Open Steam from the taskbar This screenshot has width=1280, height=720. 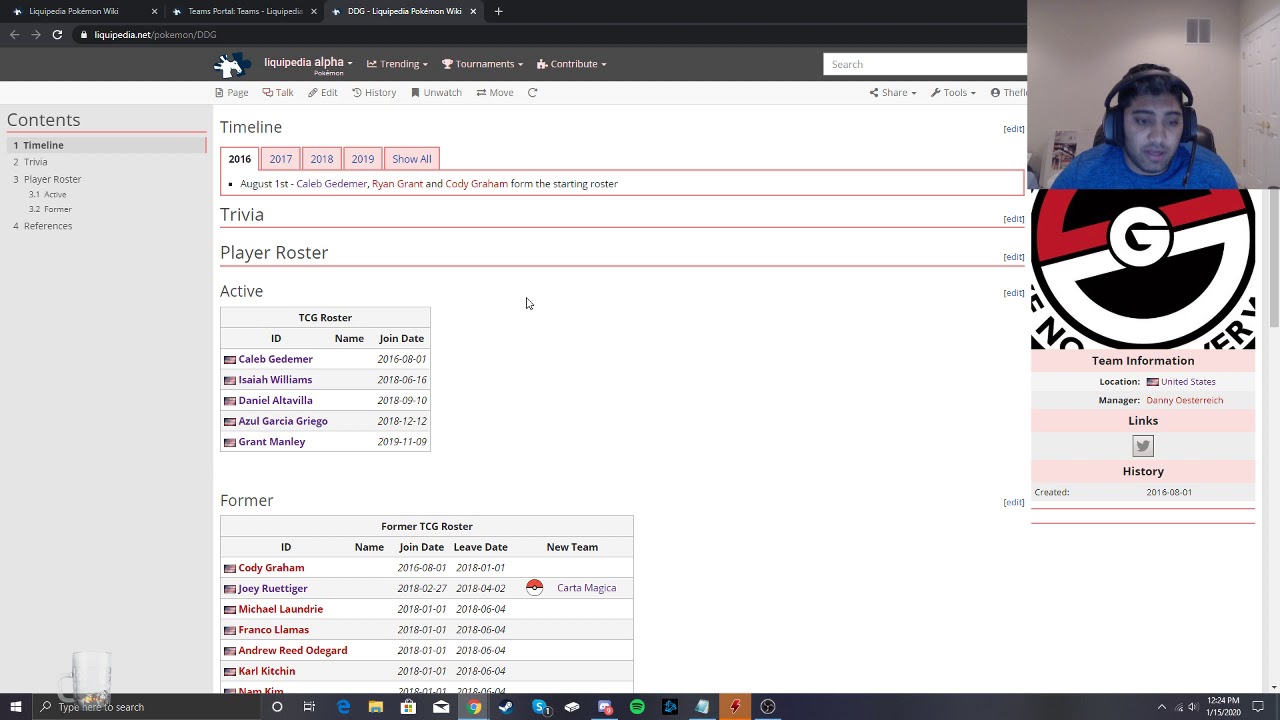pyautogui.click(x=506, y=707)
